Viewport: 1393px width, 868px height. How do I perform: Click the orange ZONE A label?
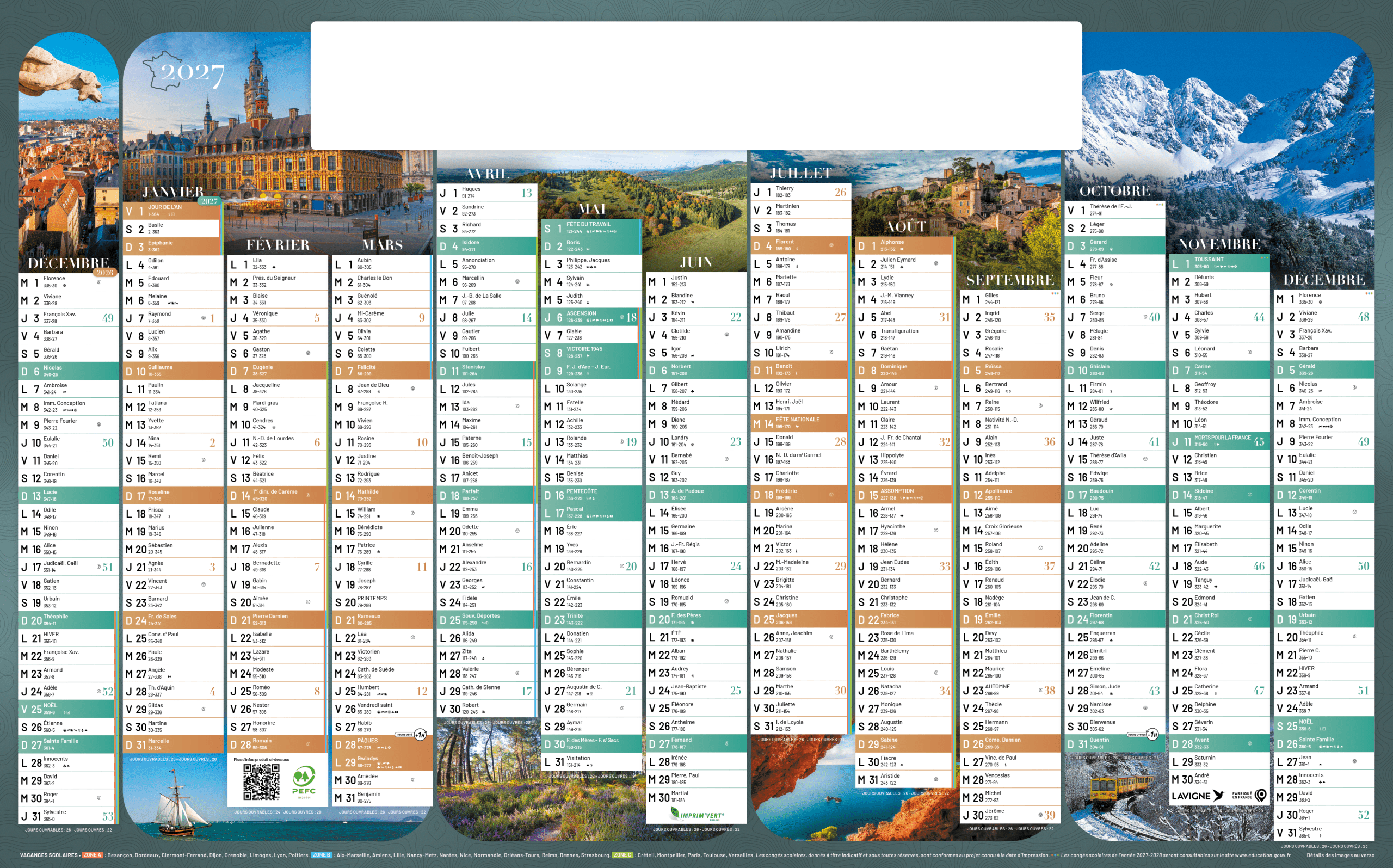click(92, 855)
